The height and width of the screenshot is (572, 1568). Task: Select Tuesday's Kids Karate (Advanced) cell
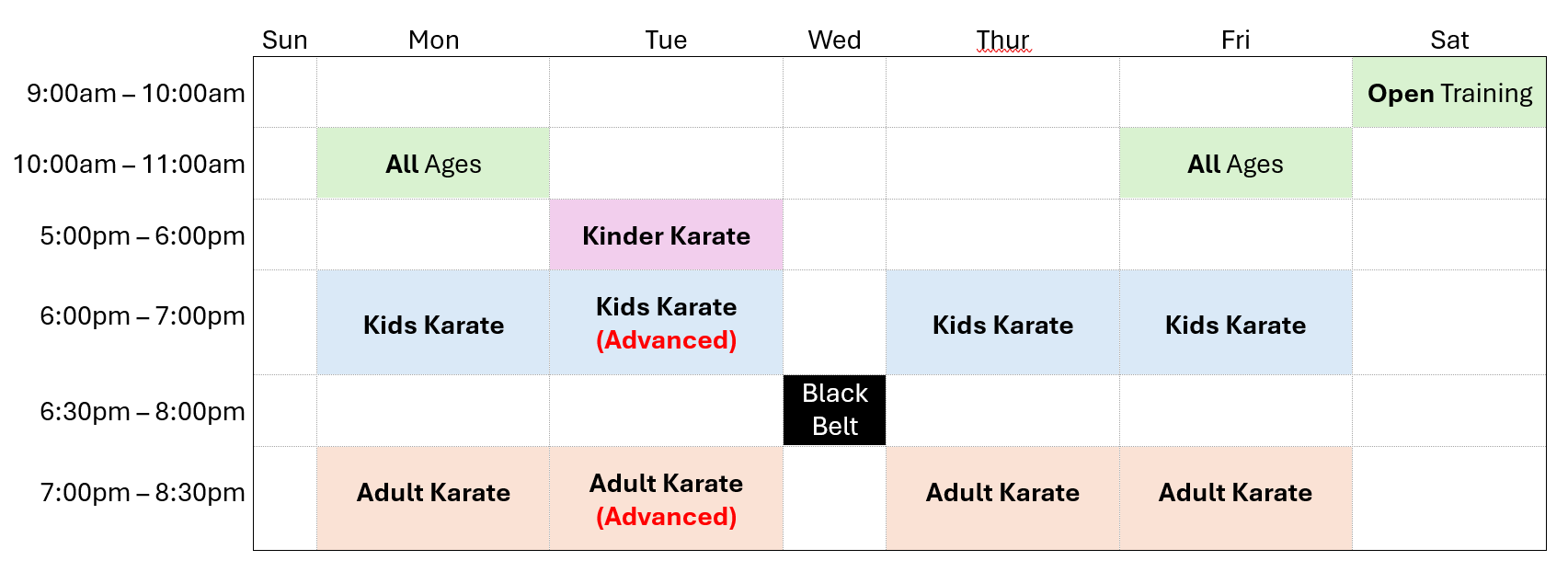pyautogui.click(x=667, y=323)
